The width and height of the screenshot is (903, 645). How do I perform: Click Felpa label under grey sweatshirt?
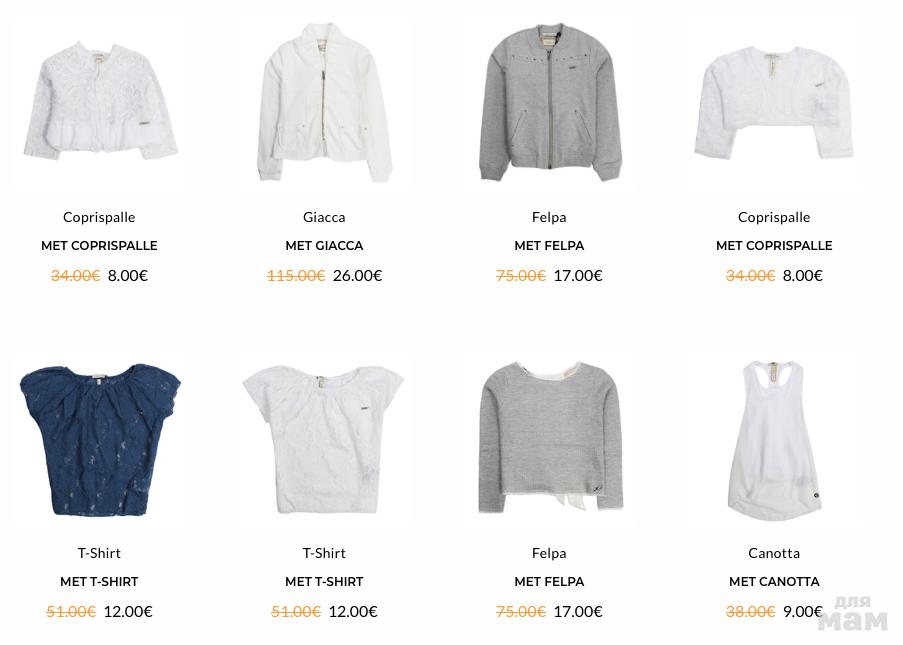click(549, 553)
